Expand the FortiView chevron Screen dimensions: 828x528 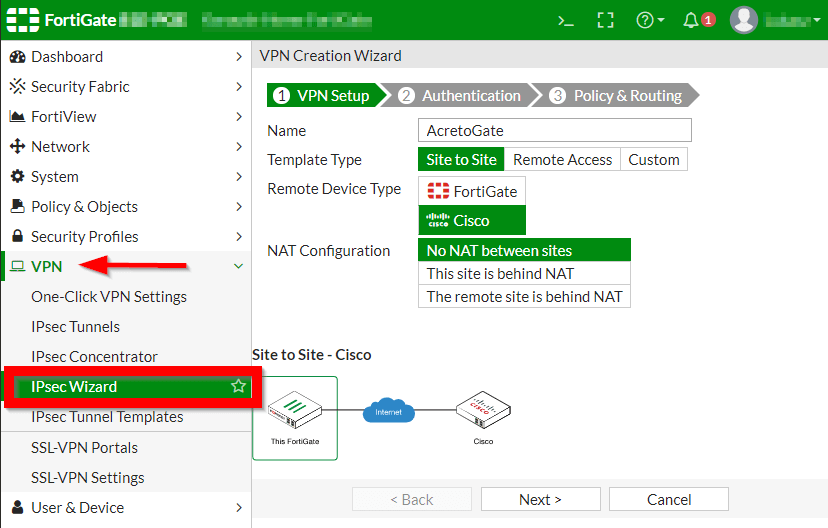(239, 117)
